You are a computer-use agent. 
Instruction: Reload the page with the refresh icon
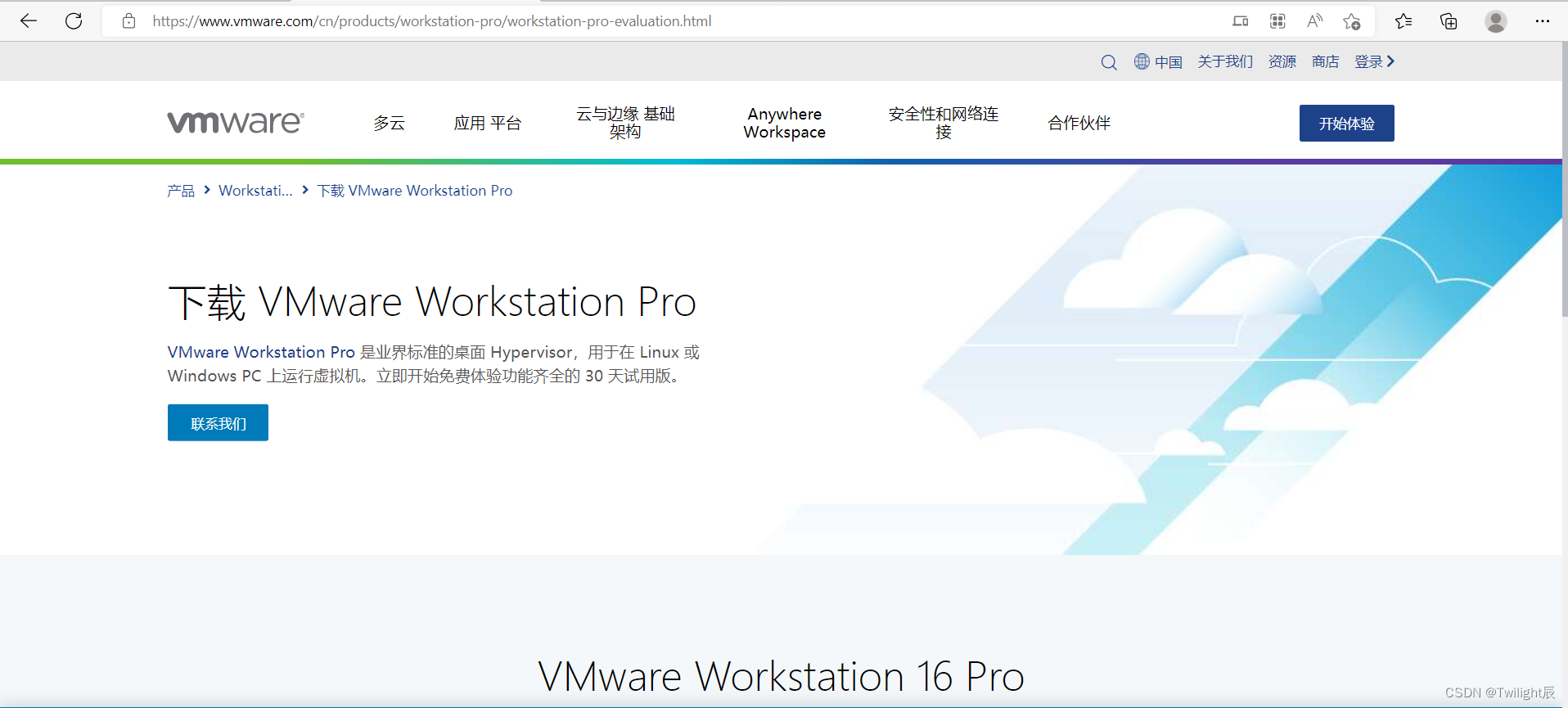pos(74,21)
